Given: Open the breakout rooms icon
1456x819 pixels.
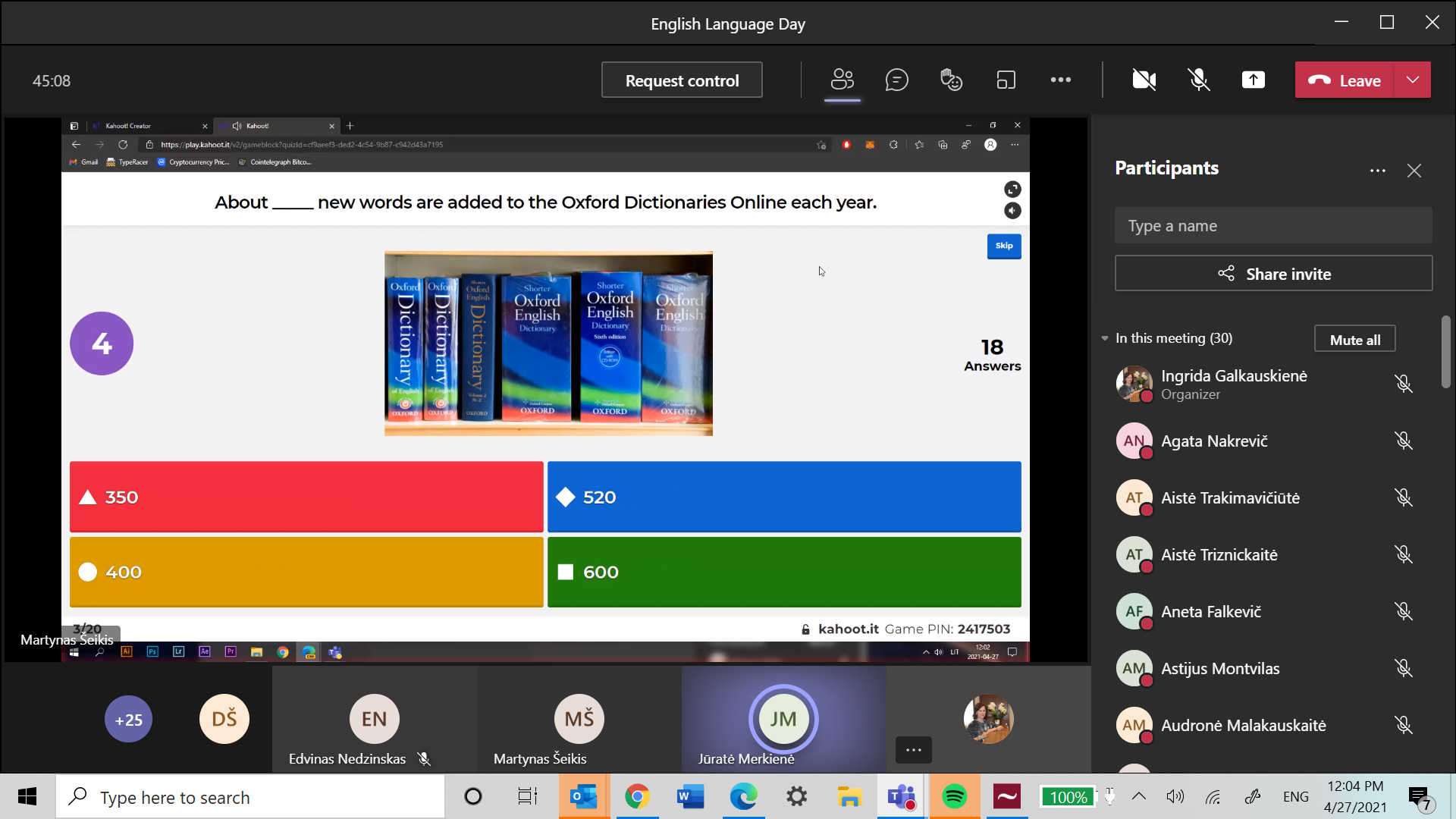Looking at the screenshot, I should coord(1006,80).
